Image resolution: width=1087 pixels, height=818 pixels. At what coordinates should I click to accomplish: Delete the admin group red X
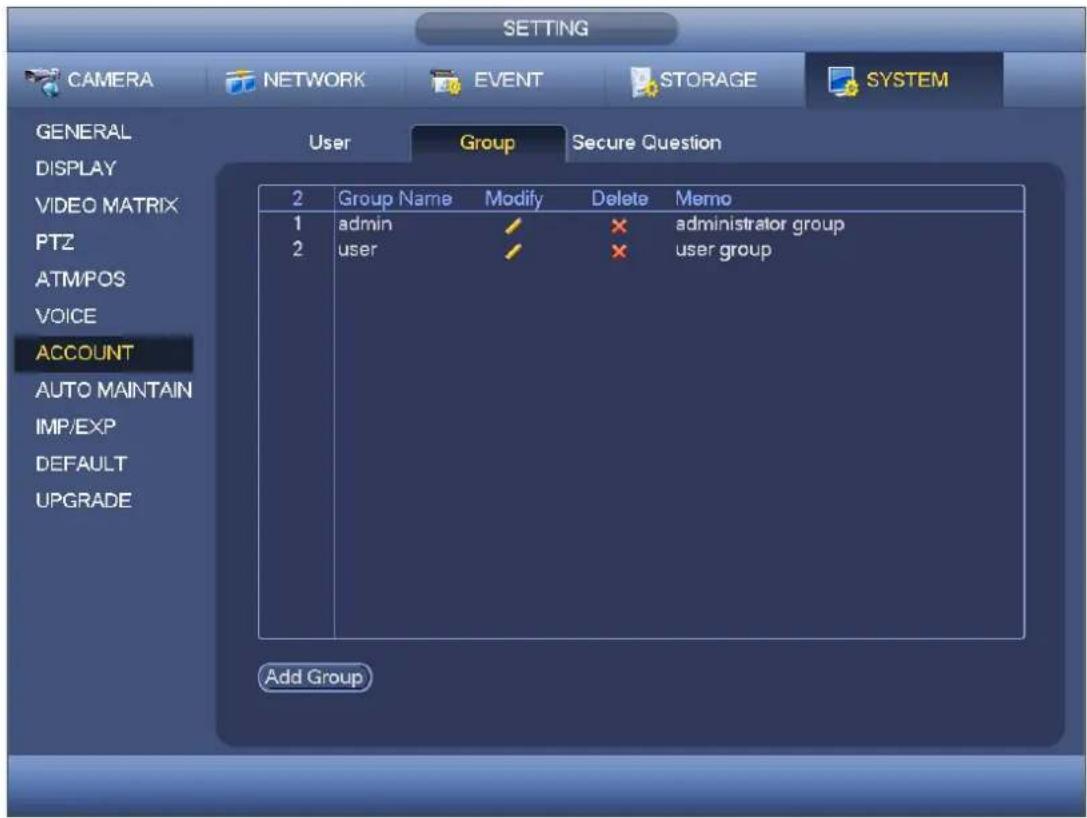[619, 226]
